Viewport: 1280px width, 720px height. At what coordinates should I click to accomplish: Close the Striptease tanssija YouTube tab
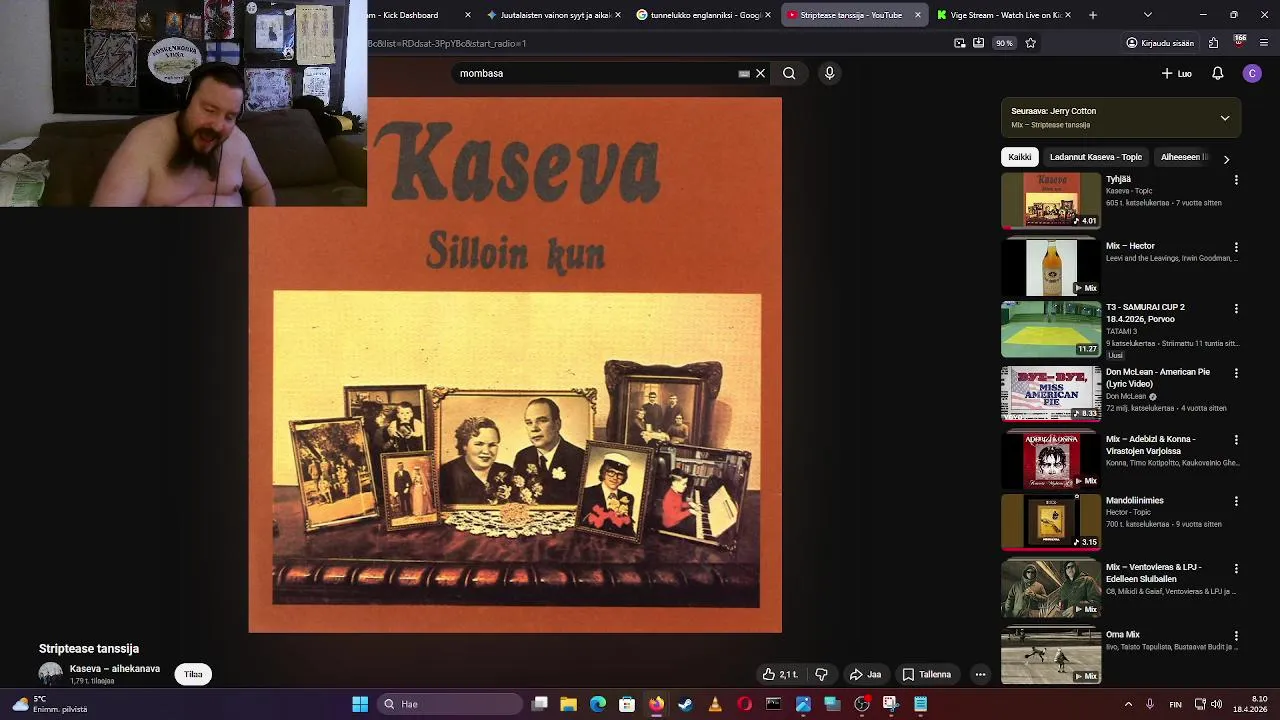[x=918, y=15]
